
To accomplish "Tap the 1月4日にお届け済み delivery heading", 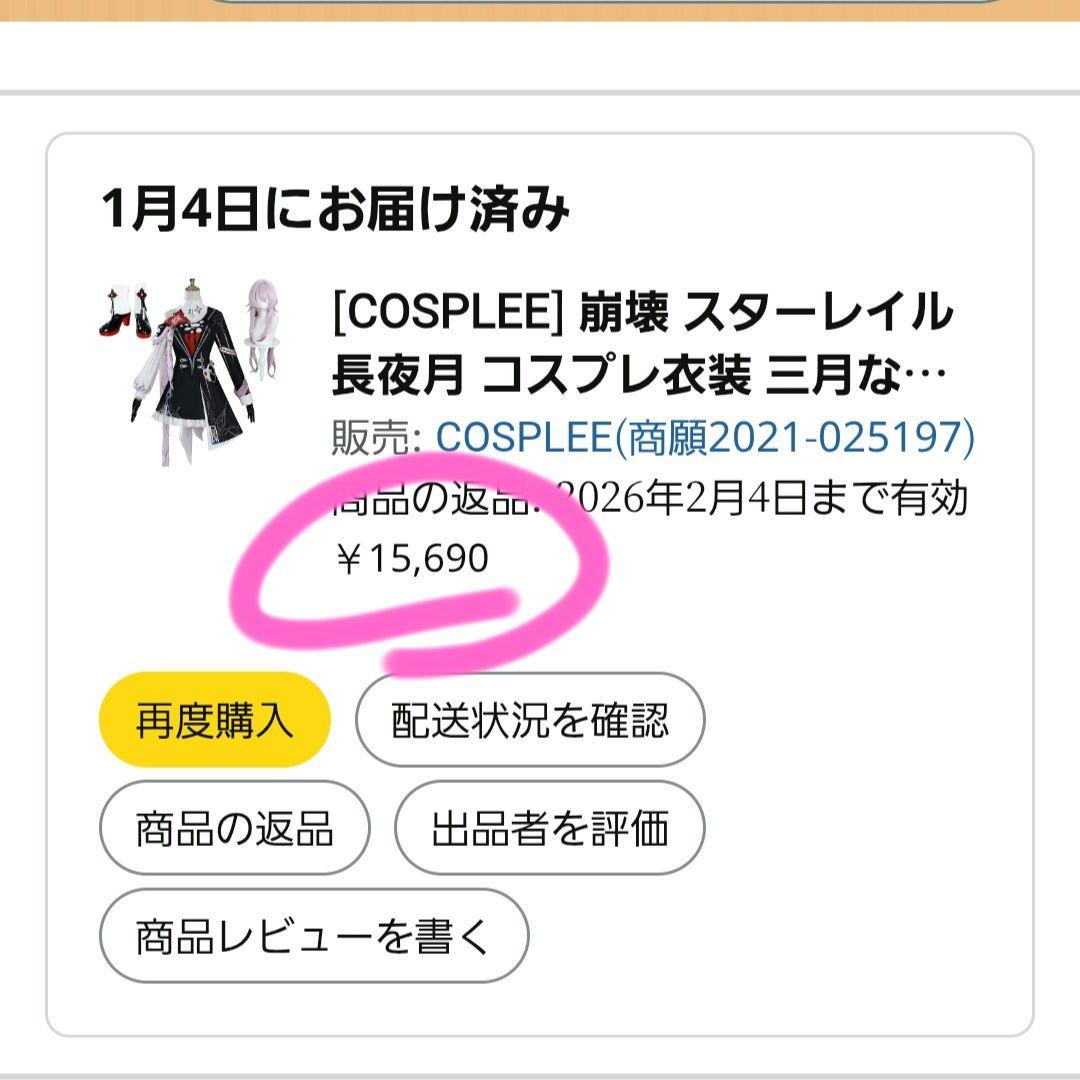I will (x=335, y=208).
